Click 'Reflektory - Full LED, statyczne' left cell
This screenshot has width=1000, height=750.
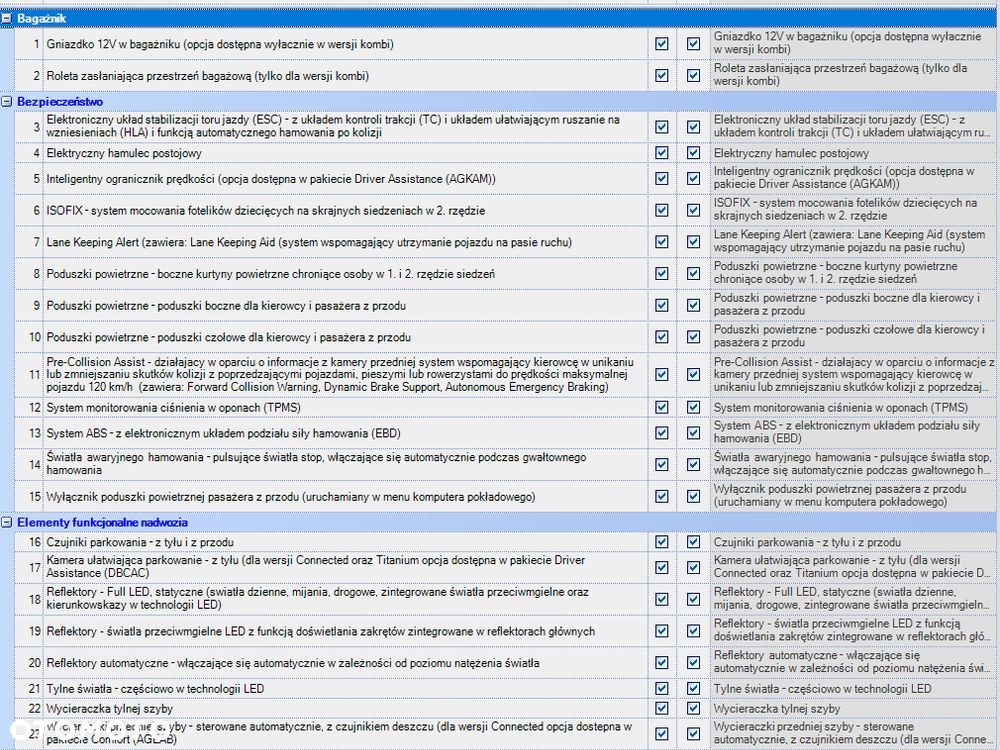(346, 598)
